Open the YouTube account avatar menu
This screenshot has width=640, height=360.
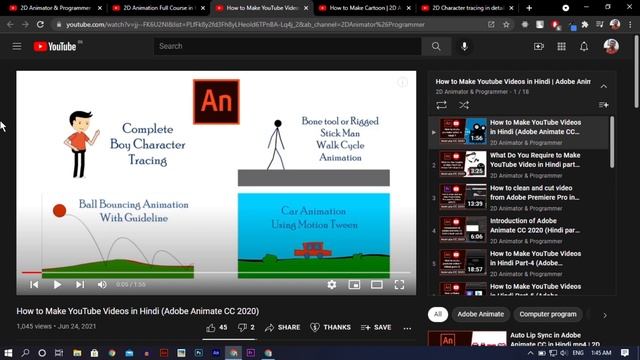click(x=611, y=47)
